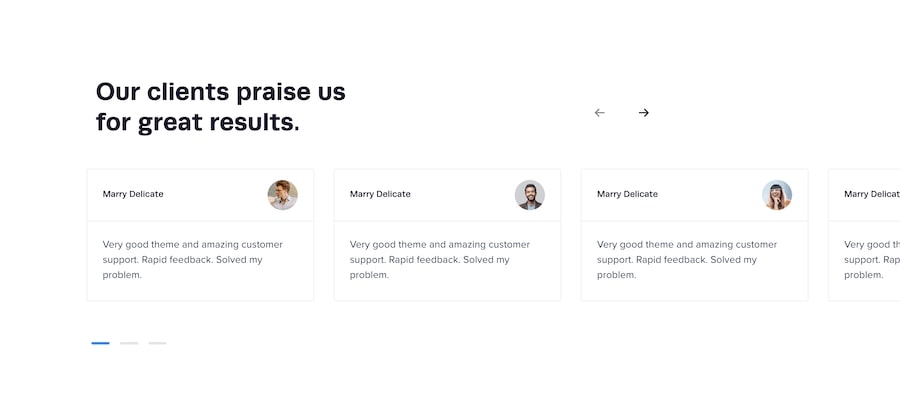The height and width of the screenshot is (418, 900).
Task: Select the second card's testimonial paragraph
Action: (x=439, y=259)
